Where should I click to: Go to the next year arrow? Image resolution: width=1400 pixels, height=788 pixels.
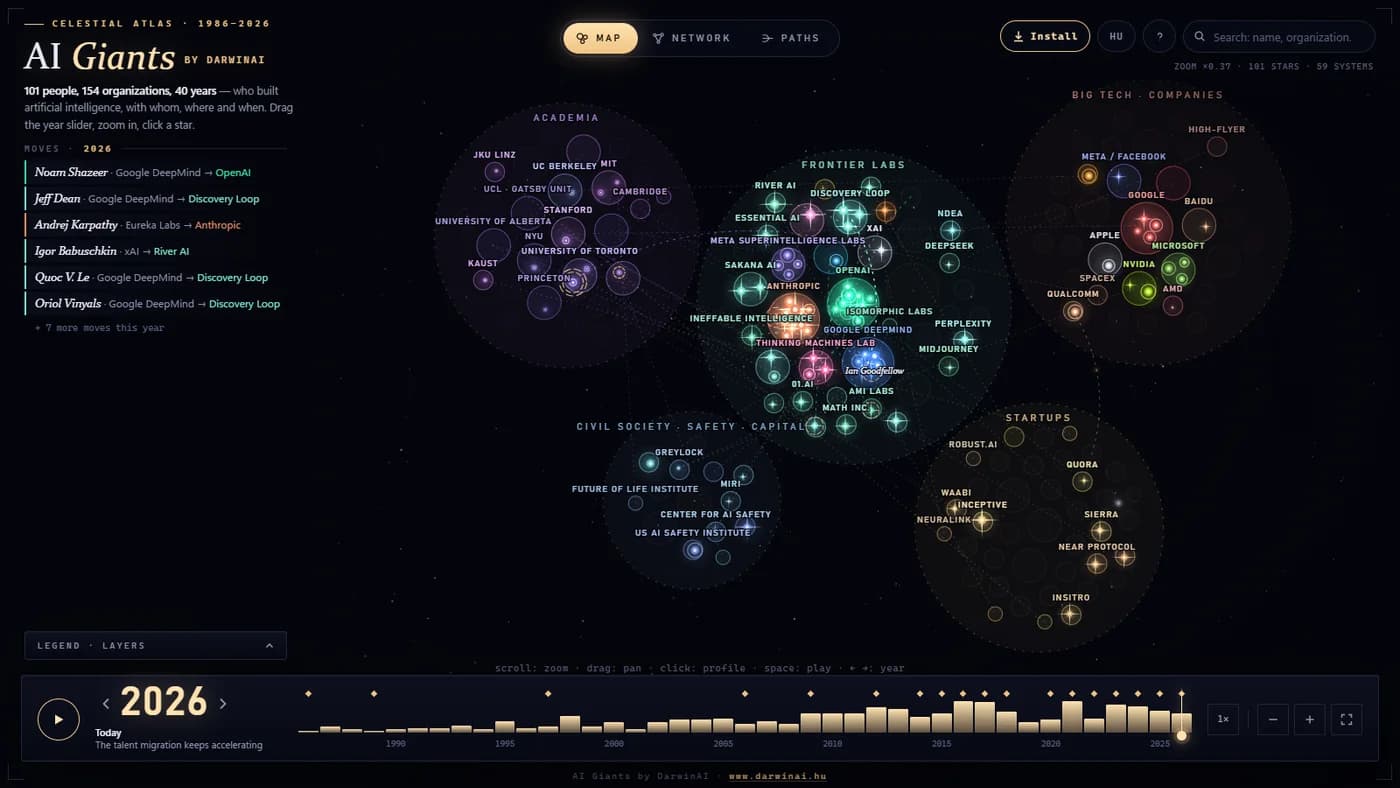(x=222, y=704)
